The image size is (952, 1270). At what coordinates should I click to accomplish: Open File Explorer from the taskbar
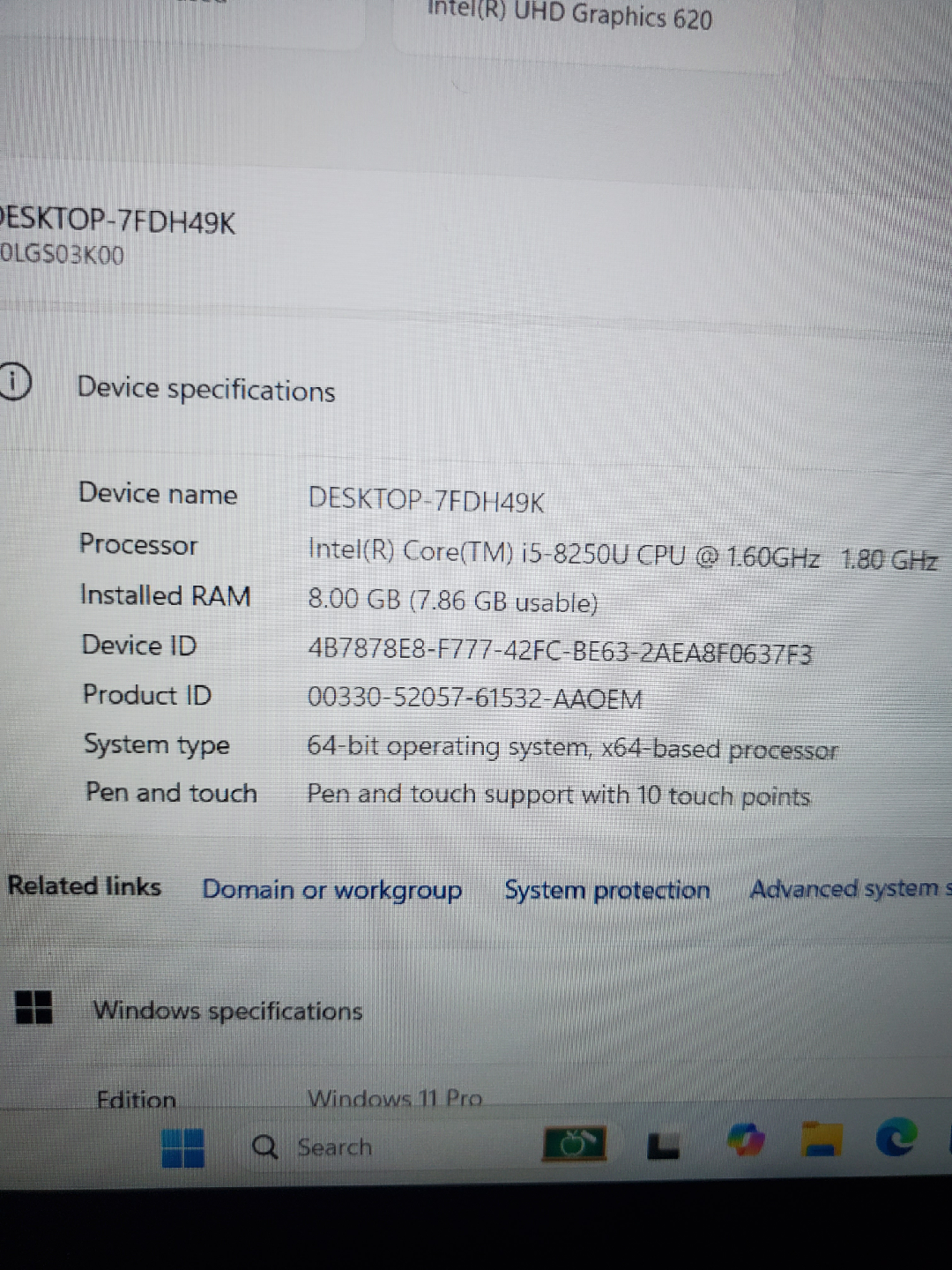click(x=822, y=1139)
